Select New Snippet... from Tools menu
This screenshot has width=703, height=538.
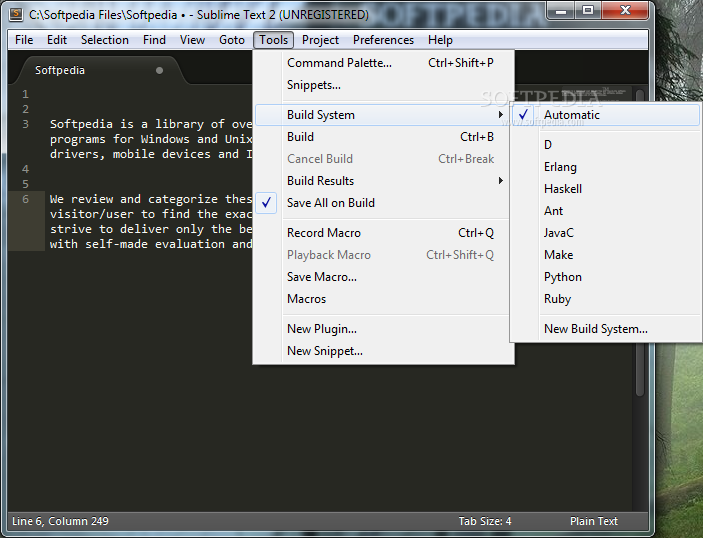pos(383,351)
